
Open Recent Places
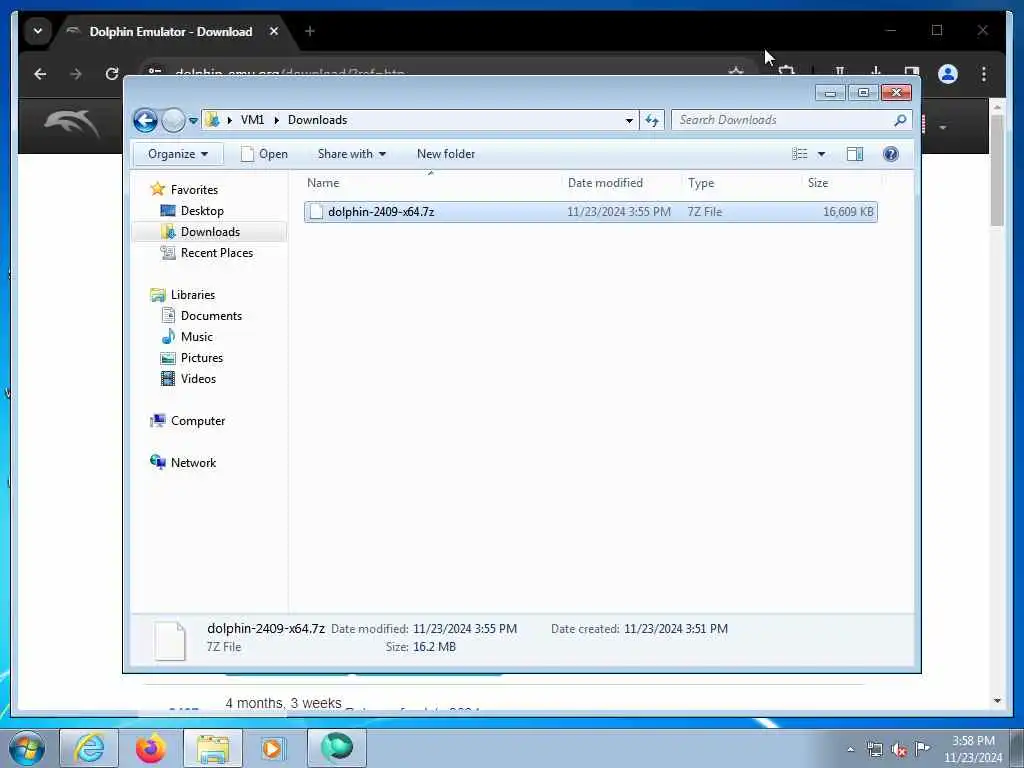tap(216, 253)
